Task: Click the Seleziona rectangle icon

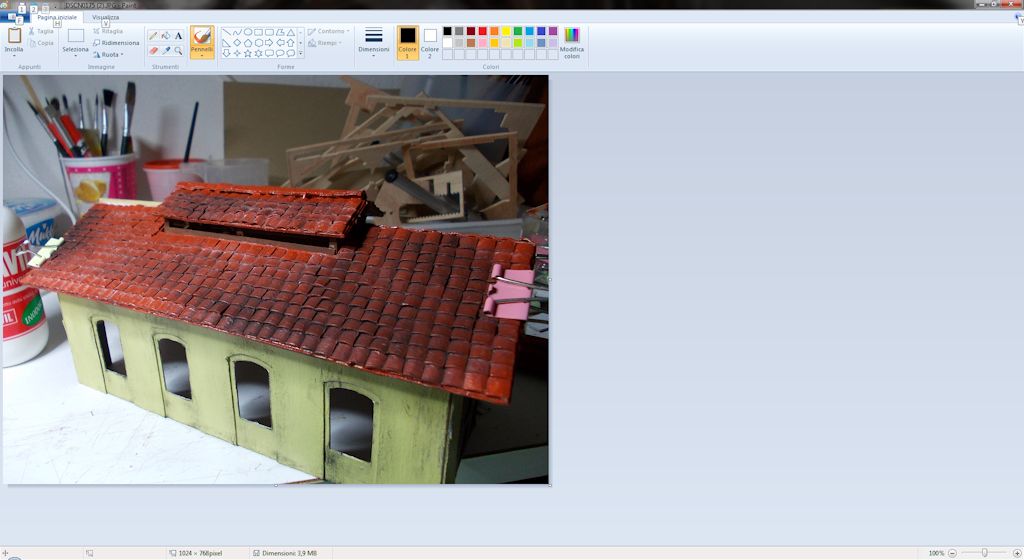Action: pyautogui.click(x=76, y=35)
